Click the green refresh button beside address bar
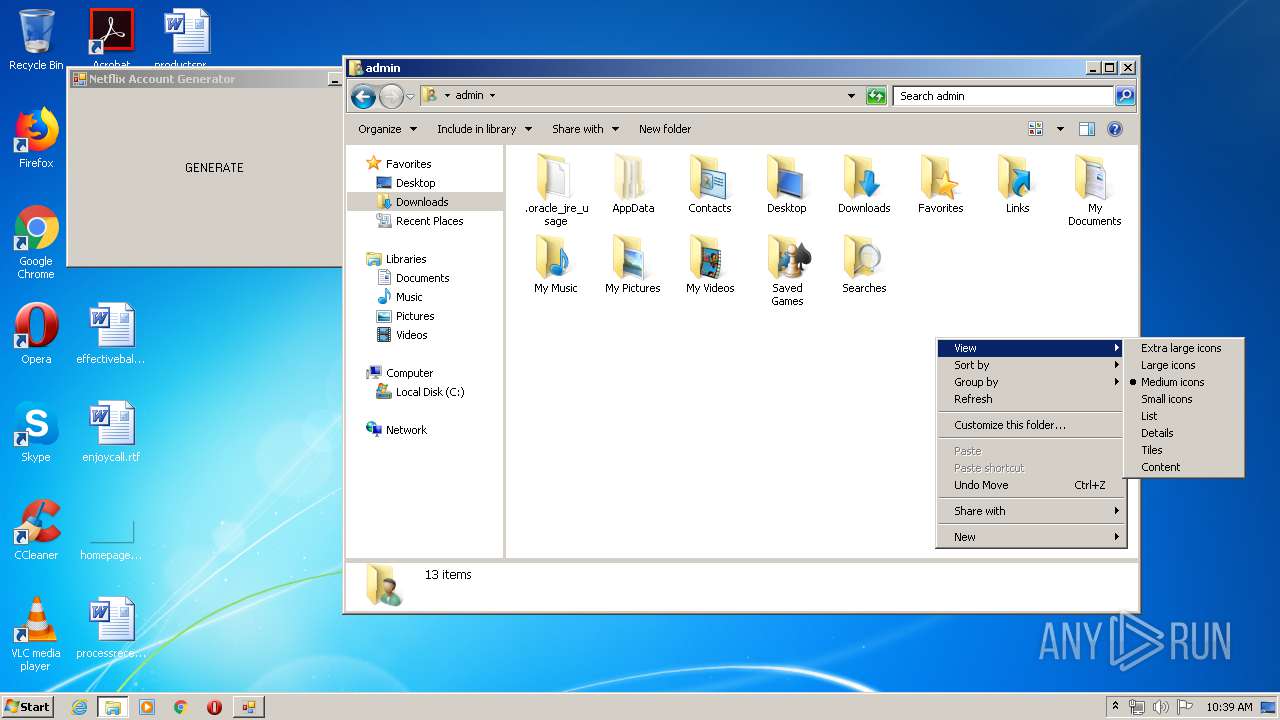Viewport: 1280px width, 720px height. [876, 96]
